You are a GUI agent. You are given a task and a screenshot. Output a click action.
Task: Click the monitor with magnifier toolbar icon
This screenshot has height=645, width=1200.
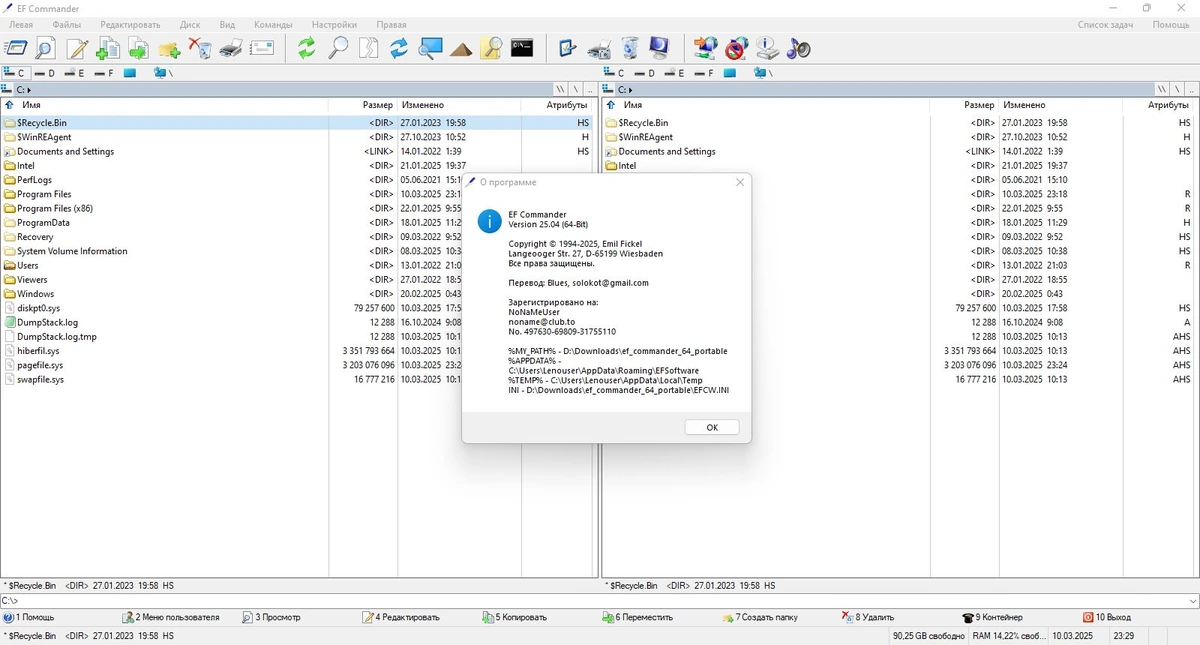pos(430,47)
